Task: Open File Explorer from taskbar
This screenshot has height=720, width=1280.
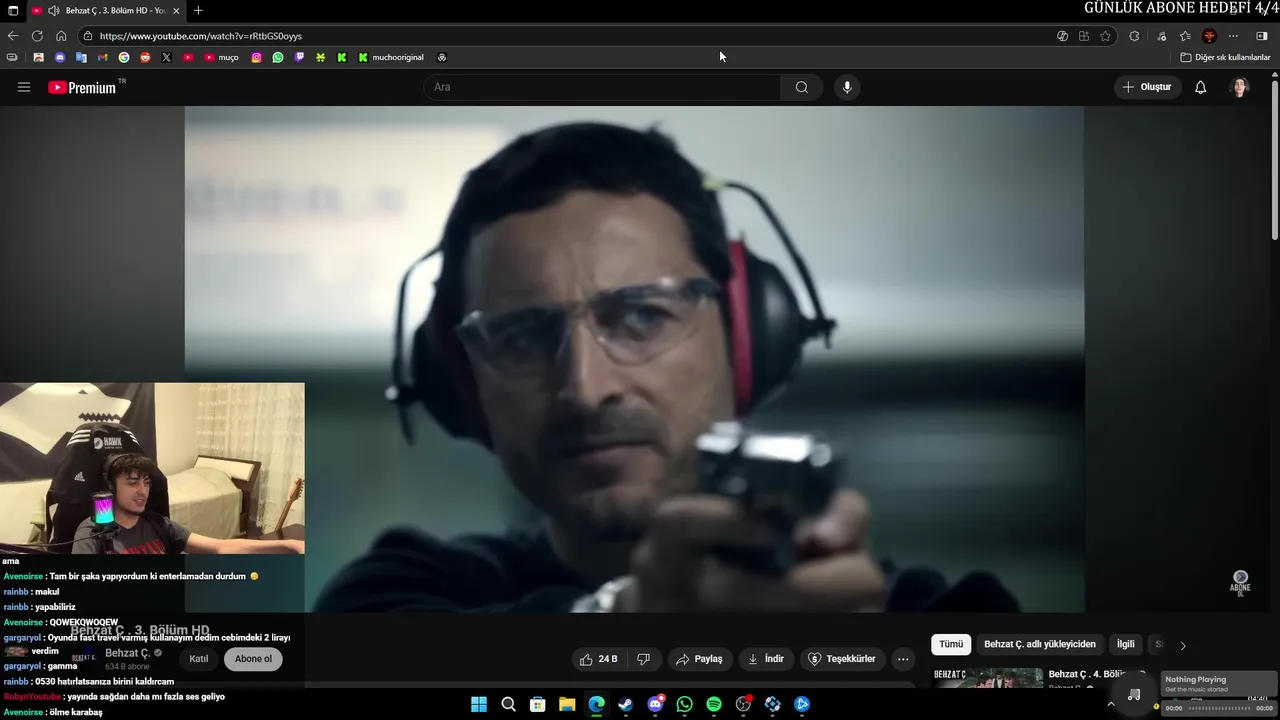Action: tap(567, 704)
